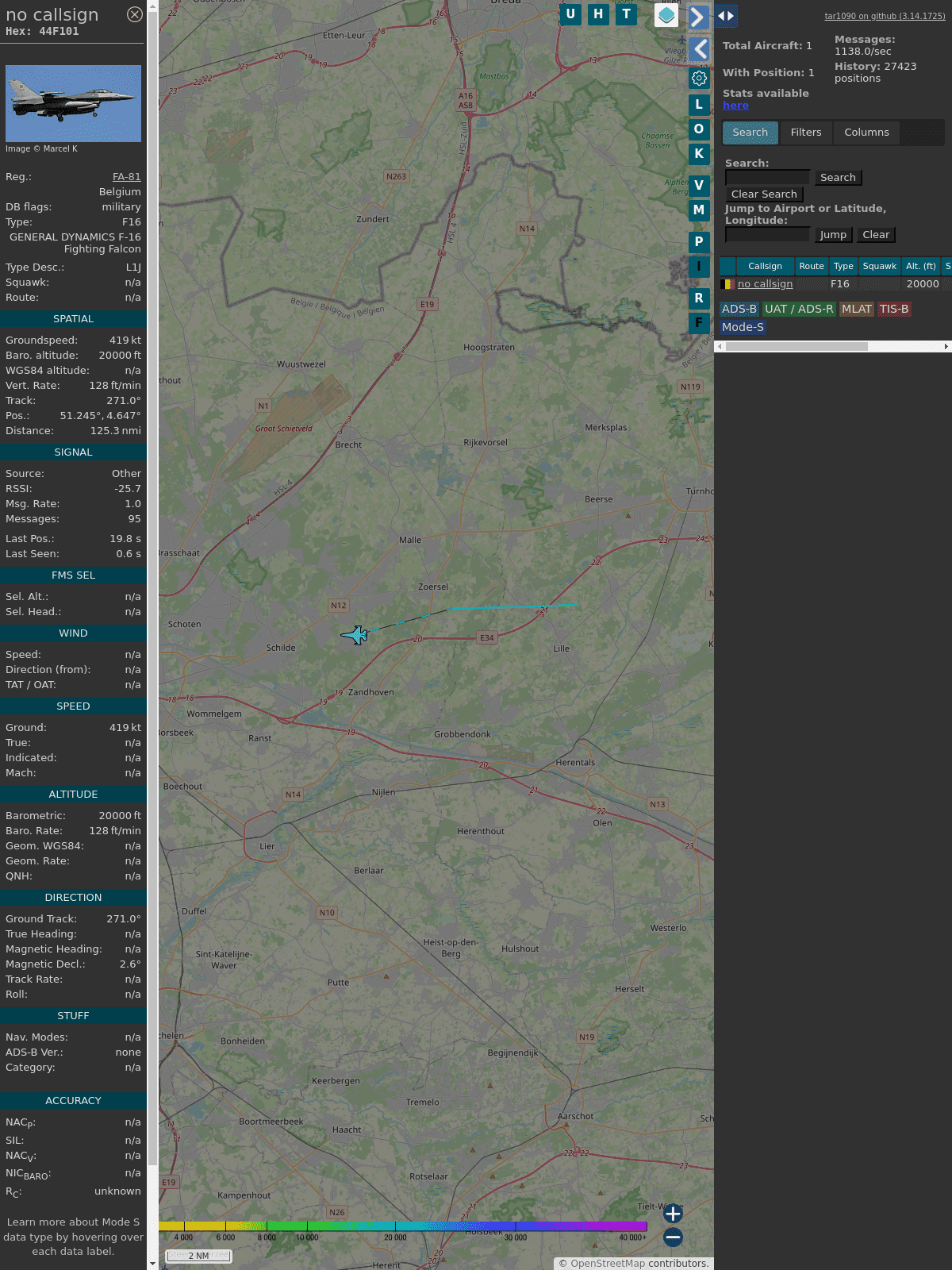This screenshot has height=1270, width=952.
Task: Toggle the I map option
Action: pos(699,267)
